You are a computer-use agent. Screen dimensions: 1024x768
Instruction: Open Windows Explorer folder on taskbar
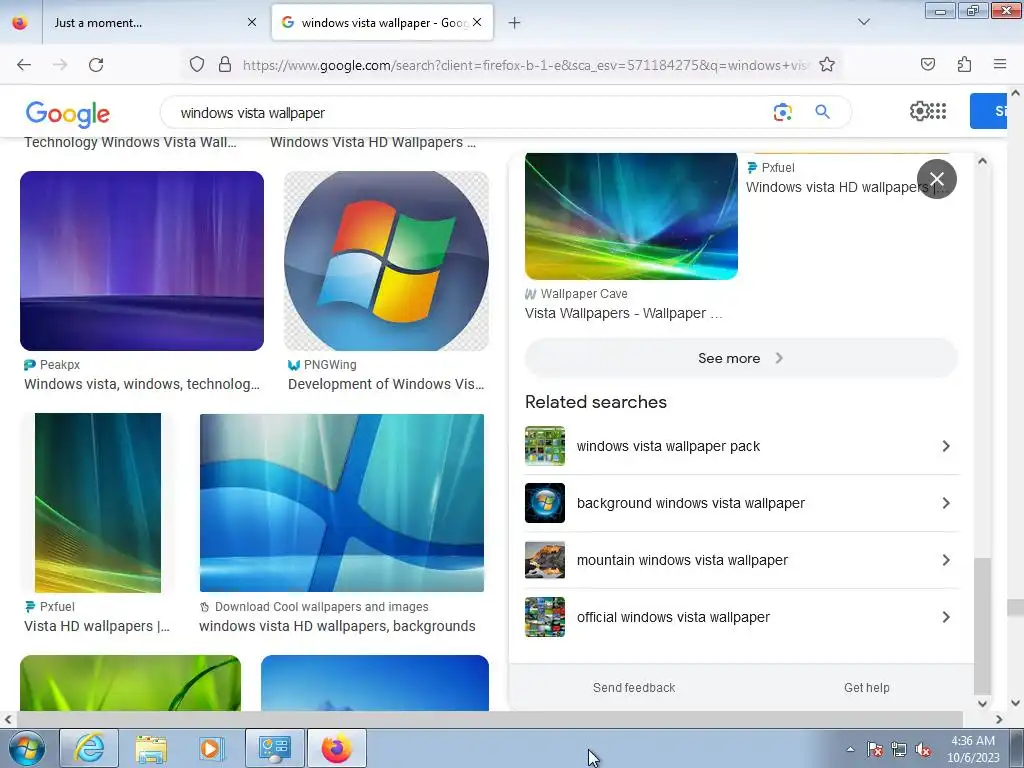[x=151, y=748]
